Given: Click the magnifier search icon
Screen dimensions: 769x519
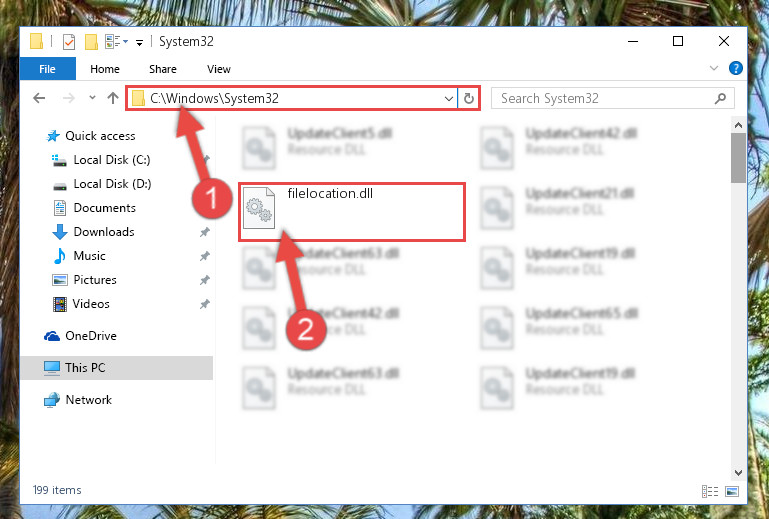Looking at the screenshot, I should pos(720,99).
